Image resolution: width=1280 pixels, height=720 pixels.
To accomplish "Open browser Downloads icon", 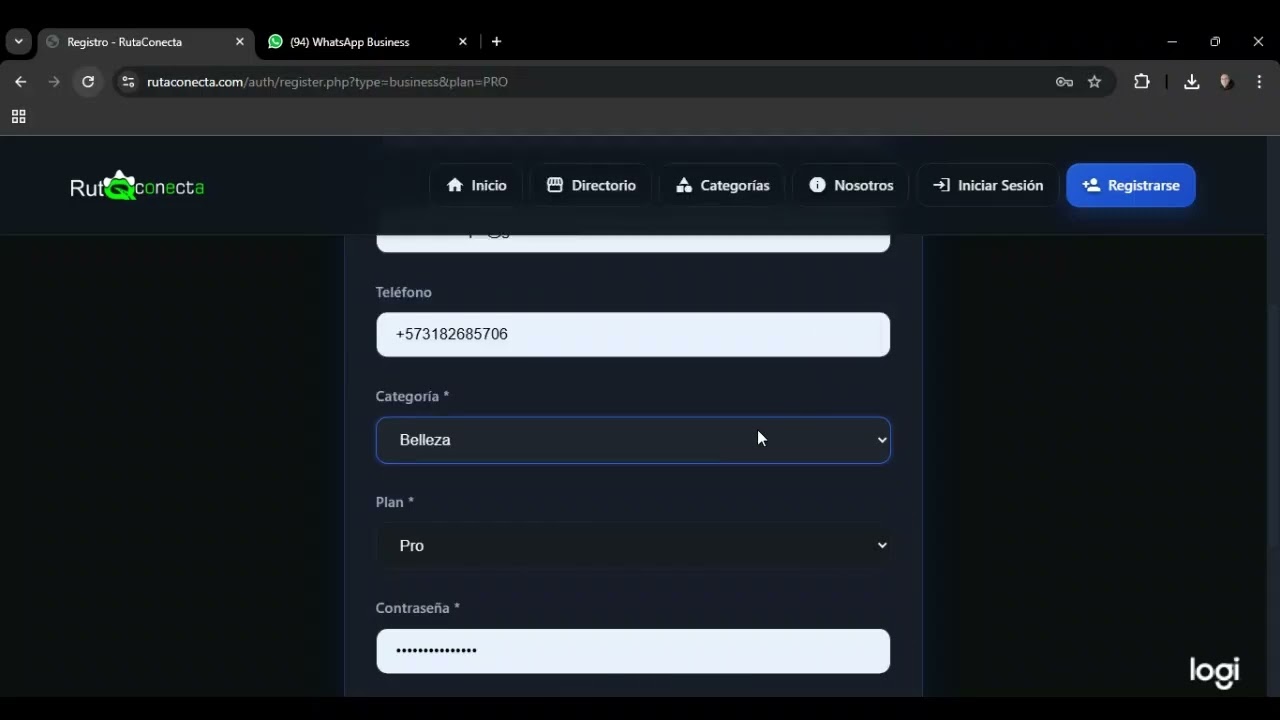I will click(x=1191, y=82).
